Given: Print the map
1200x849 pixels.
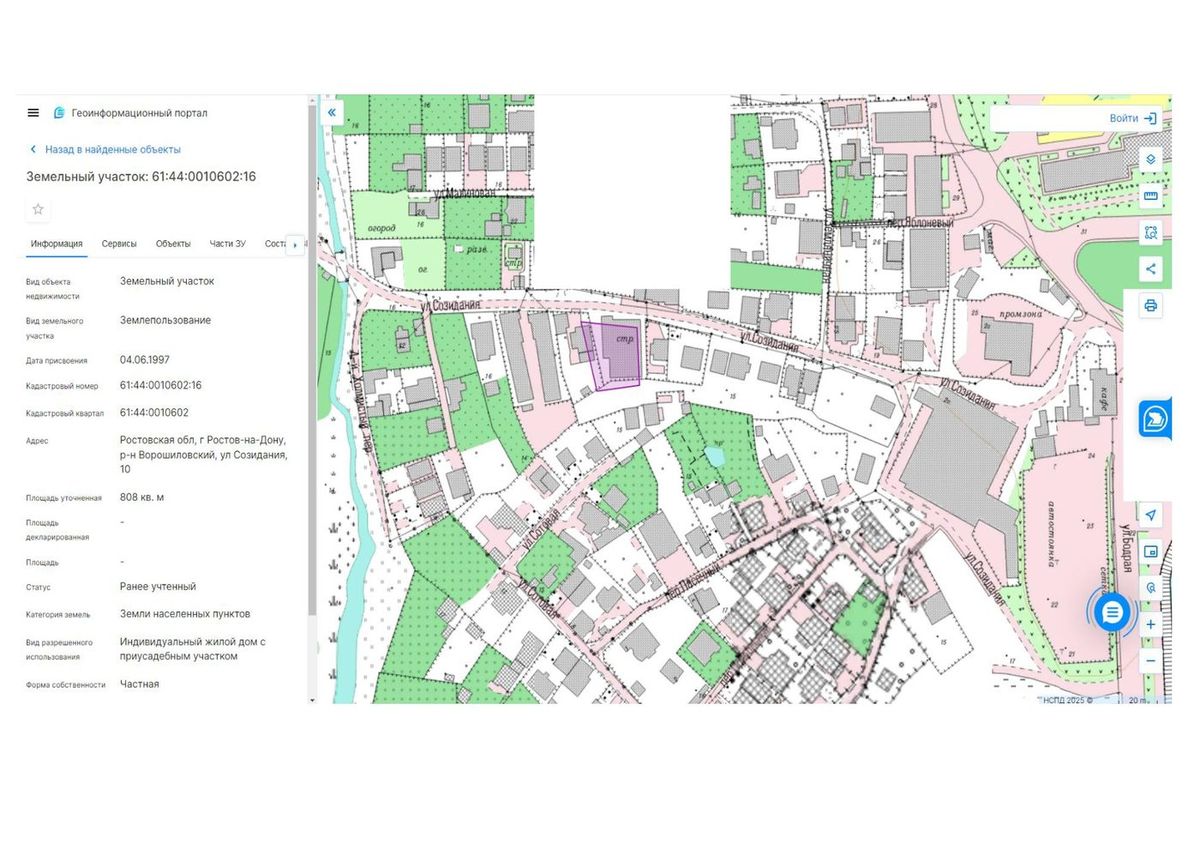Looking at the screenshot, I should point(1151,305).
